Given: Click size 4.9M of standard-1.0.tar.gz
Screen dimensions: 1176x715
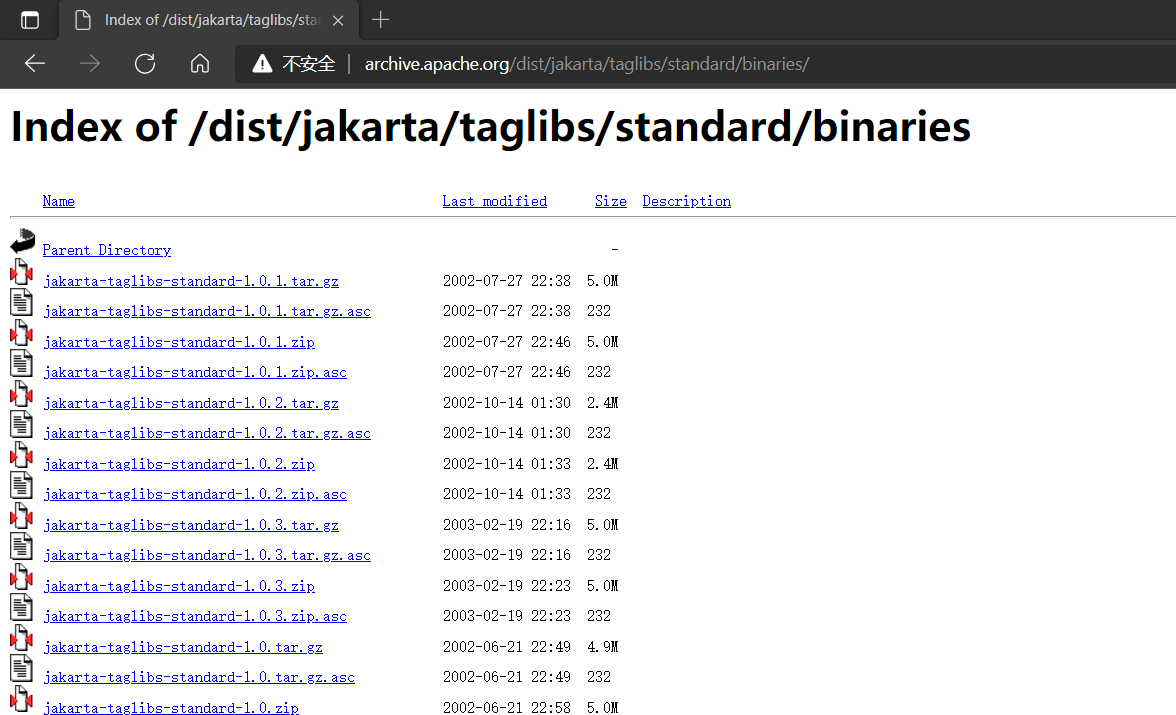Looking at the screenshot, I should pos(602,647).
